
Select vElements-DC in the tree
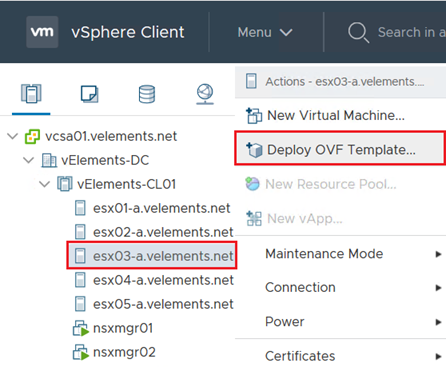105,160
